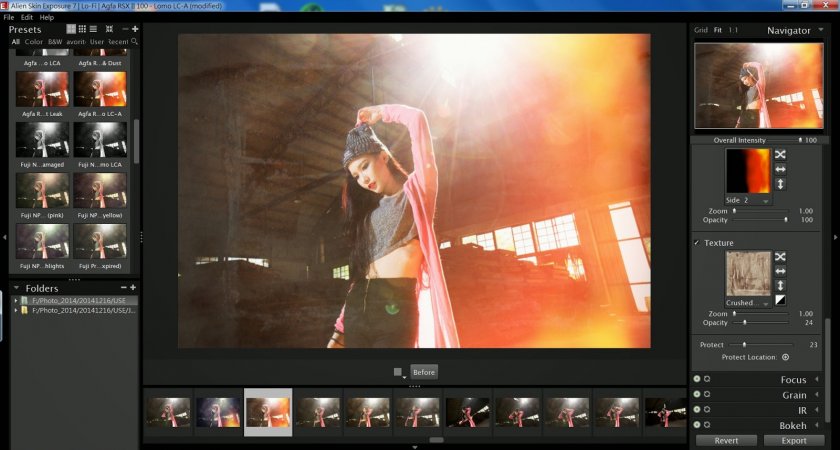Toggle the Focus panel on/off

click(696, 380)
